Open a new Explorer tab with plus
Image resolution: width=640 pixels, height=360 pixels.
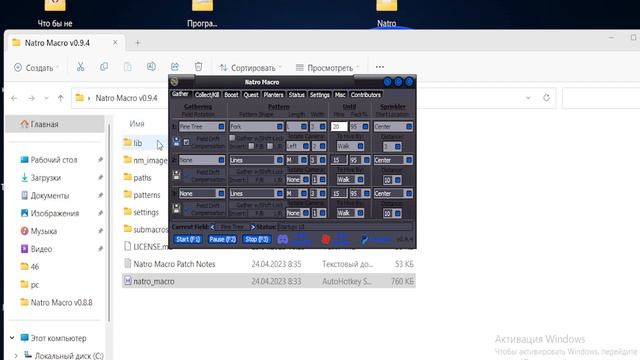coord(138,42)
